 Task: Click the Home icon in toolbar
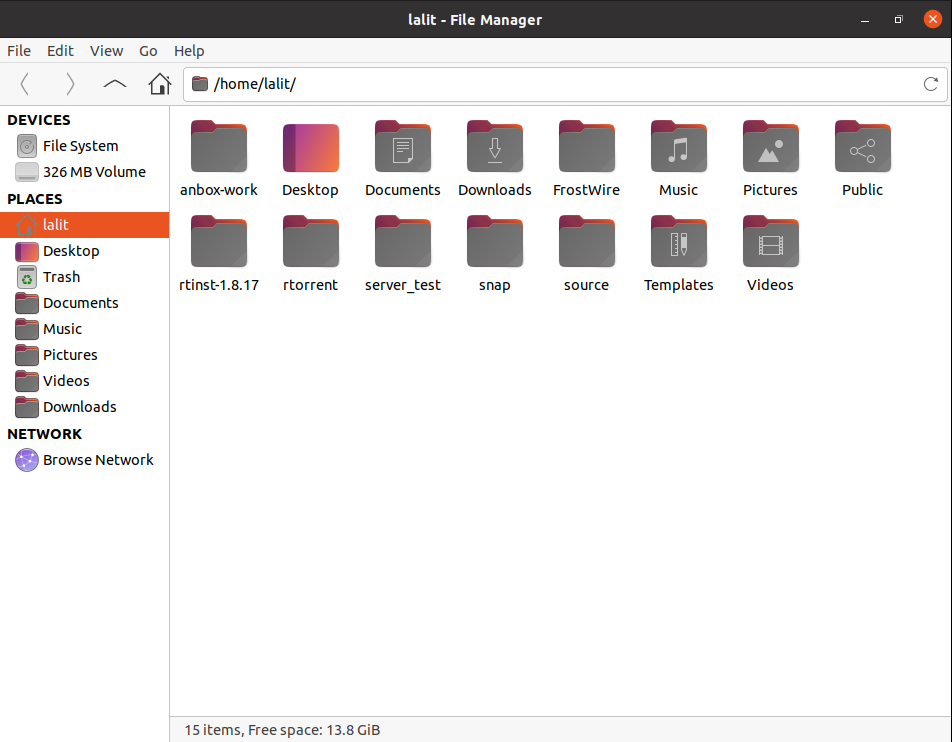(159, 84)
